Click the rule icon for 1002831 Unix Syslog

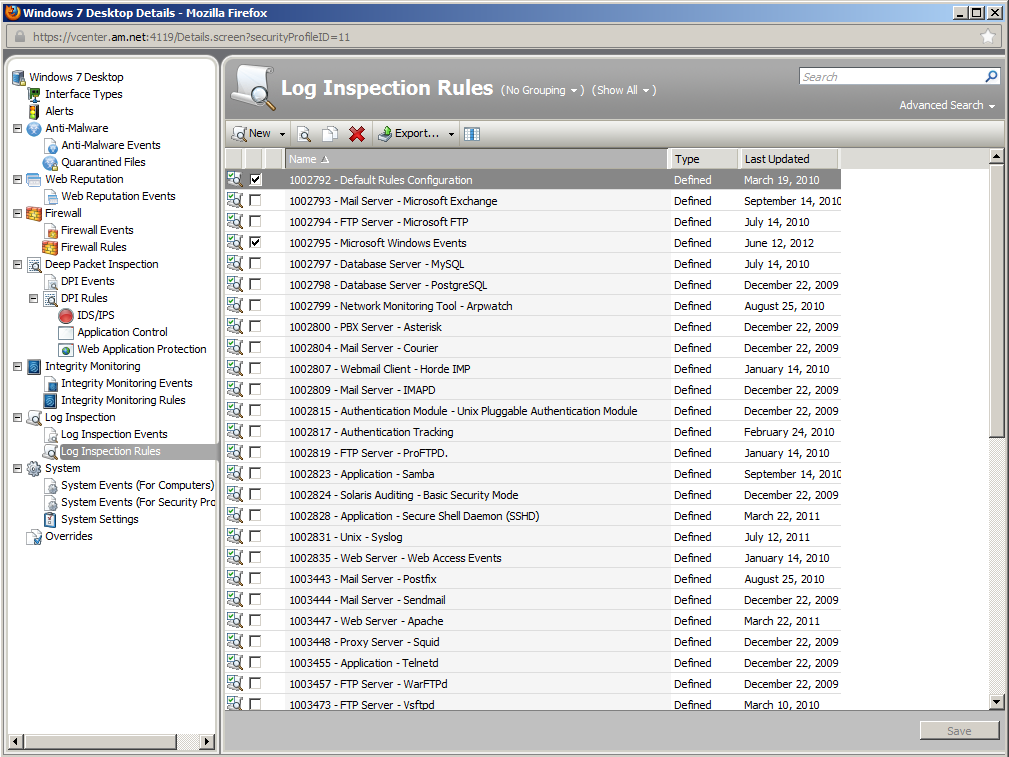(235, 537)
